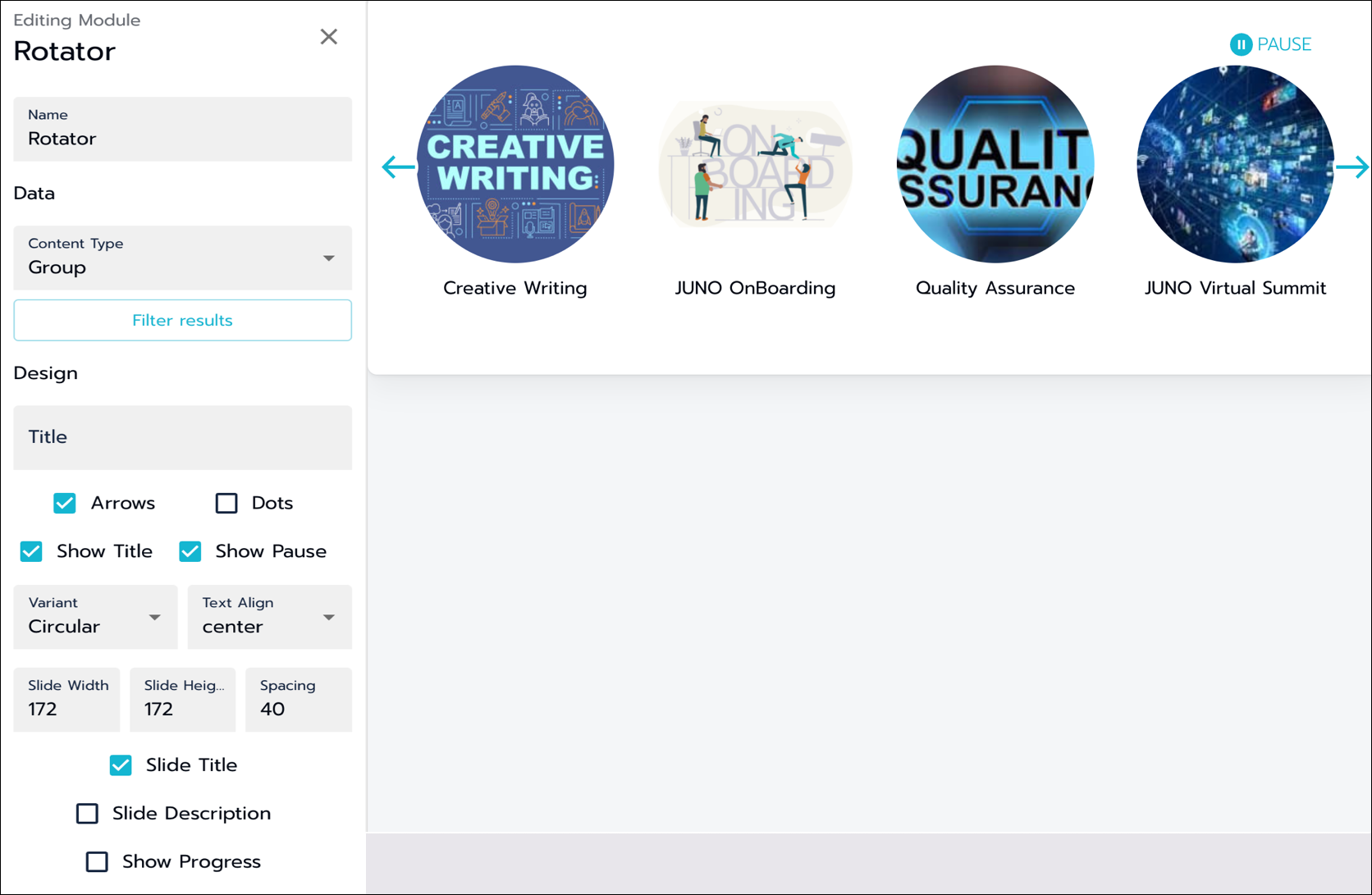The height and width of the screenshot is (895, 1372).
Task: Click the JUNO Virtual Summit title link
Action: click(1235, 288)
